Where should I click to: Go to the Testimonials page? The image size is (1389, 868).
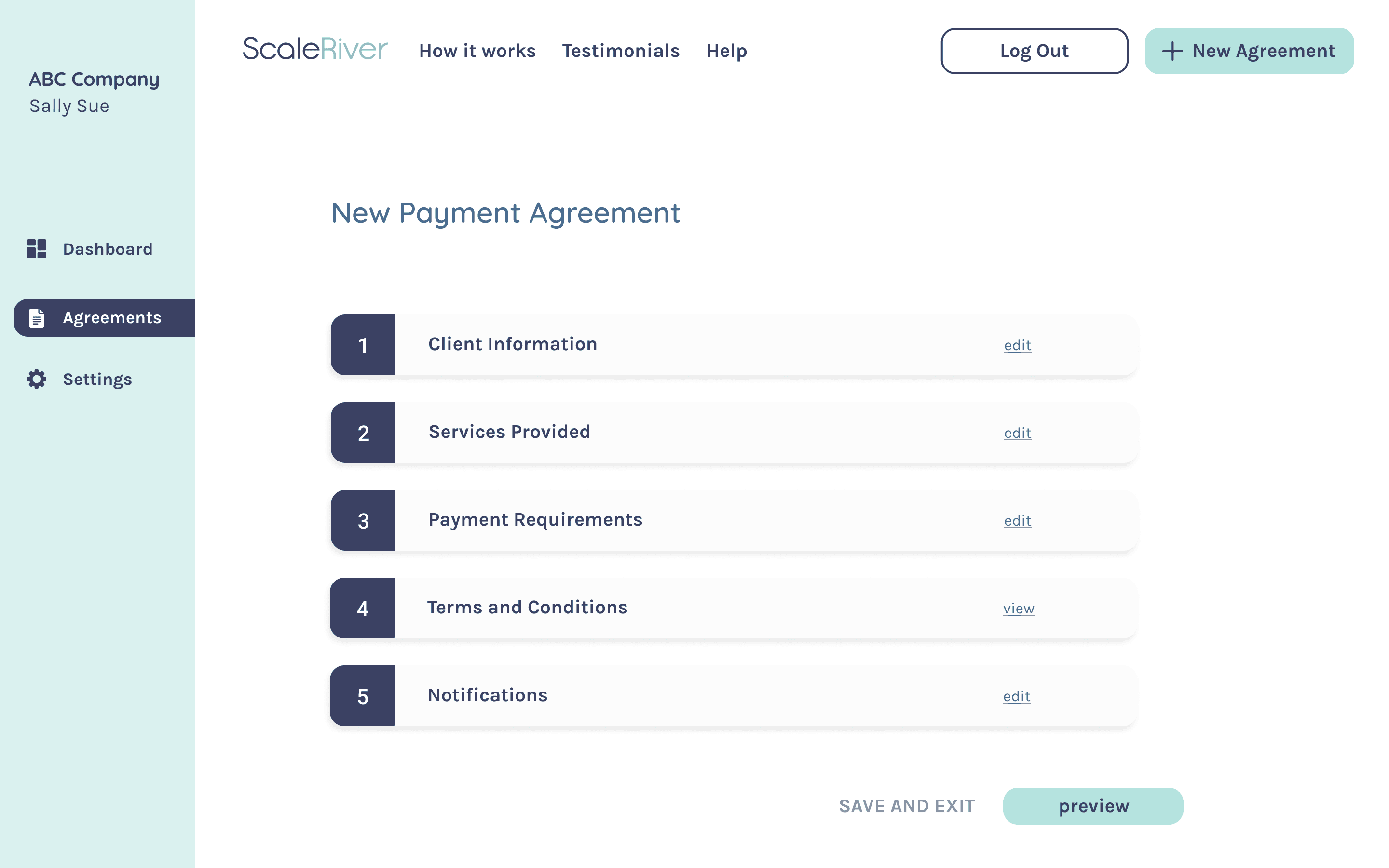point(620,51)
